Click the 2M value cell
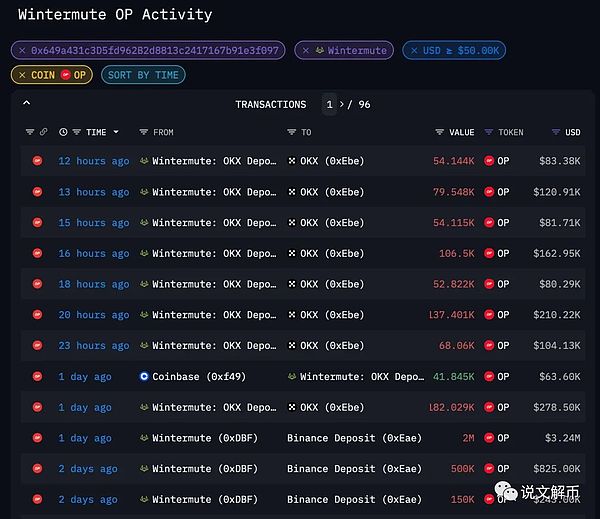600x519 pixels. (x=468, y=438)
